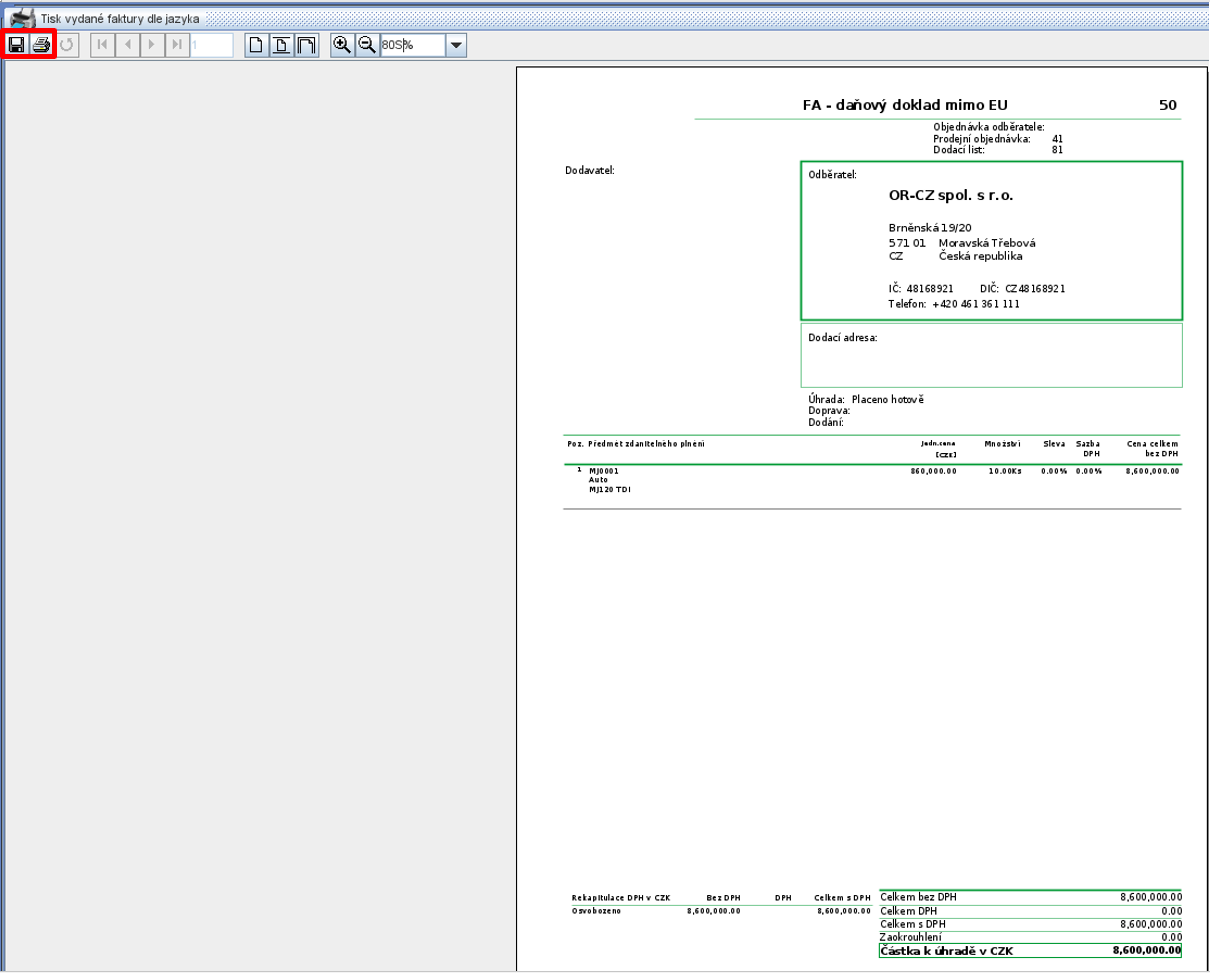Click the zoom percentage text box

click(x=411, y=45)
